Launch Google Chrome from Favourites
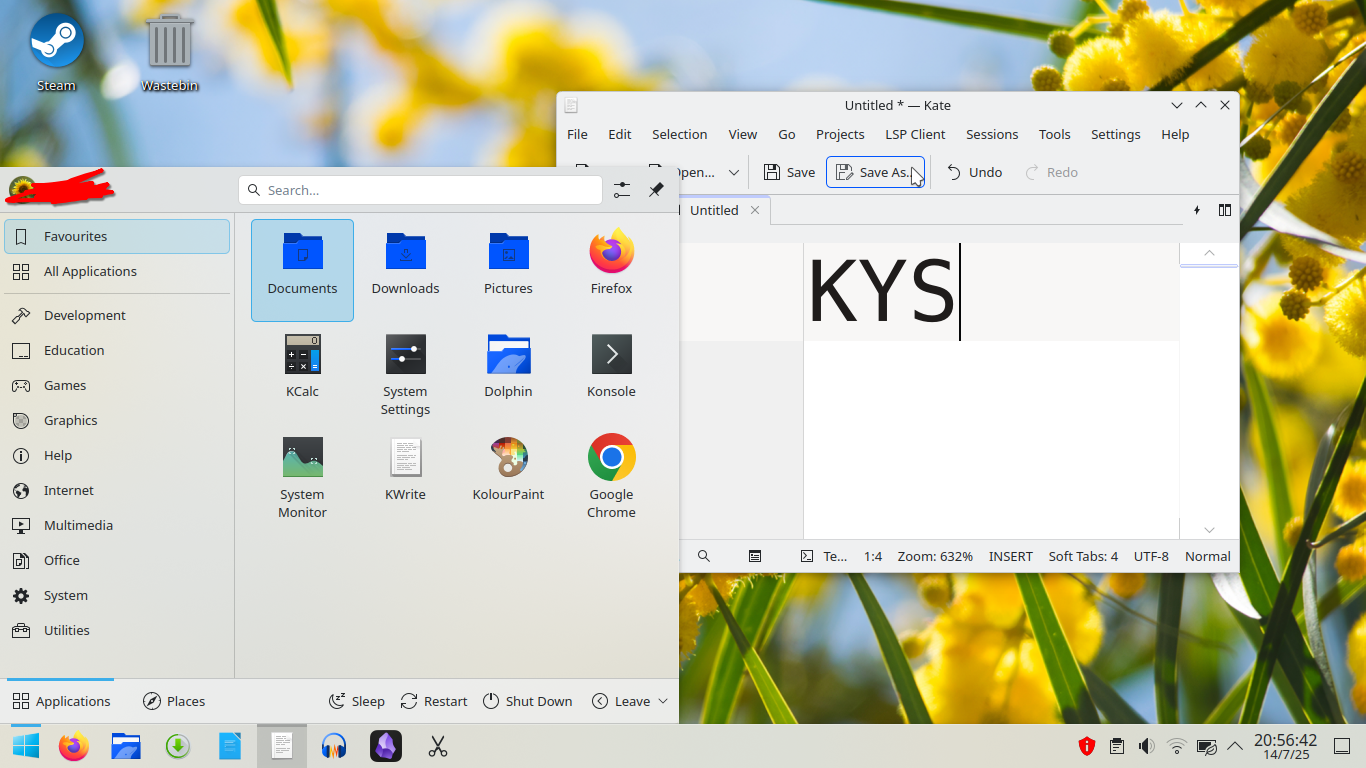This screenshot has height=768, width=1366. coord(611,476)
